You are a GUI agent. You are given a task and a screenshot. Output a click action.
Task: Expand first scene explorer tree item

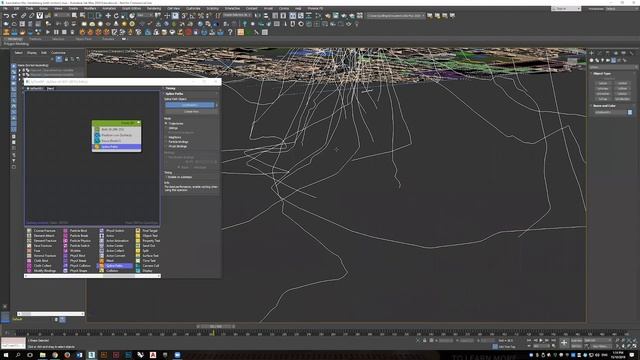20,70
